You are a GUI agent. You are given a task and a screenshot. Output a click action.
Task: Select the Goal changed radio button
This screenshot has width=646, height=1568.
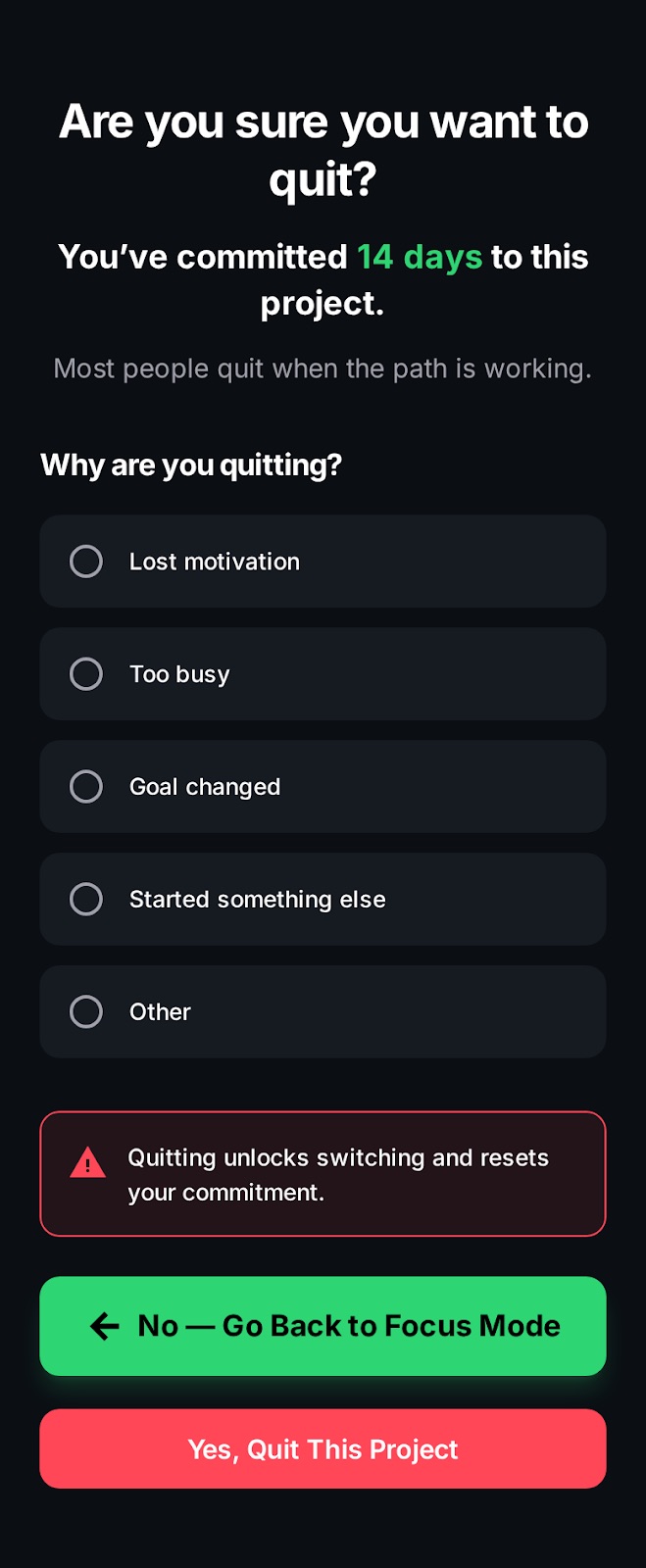click(86, 786)
